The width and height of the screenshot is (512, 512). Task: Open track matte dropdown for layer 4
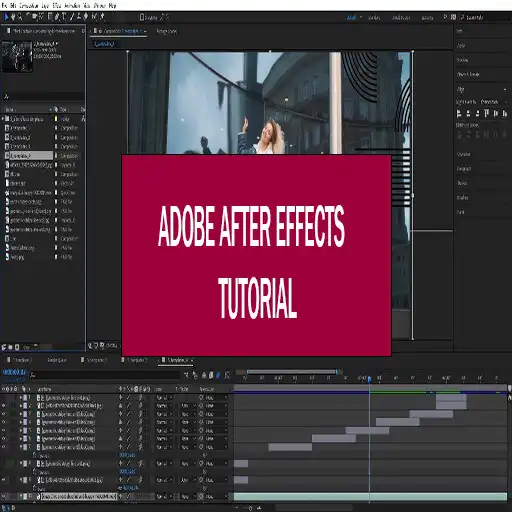188,422
